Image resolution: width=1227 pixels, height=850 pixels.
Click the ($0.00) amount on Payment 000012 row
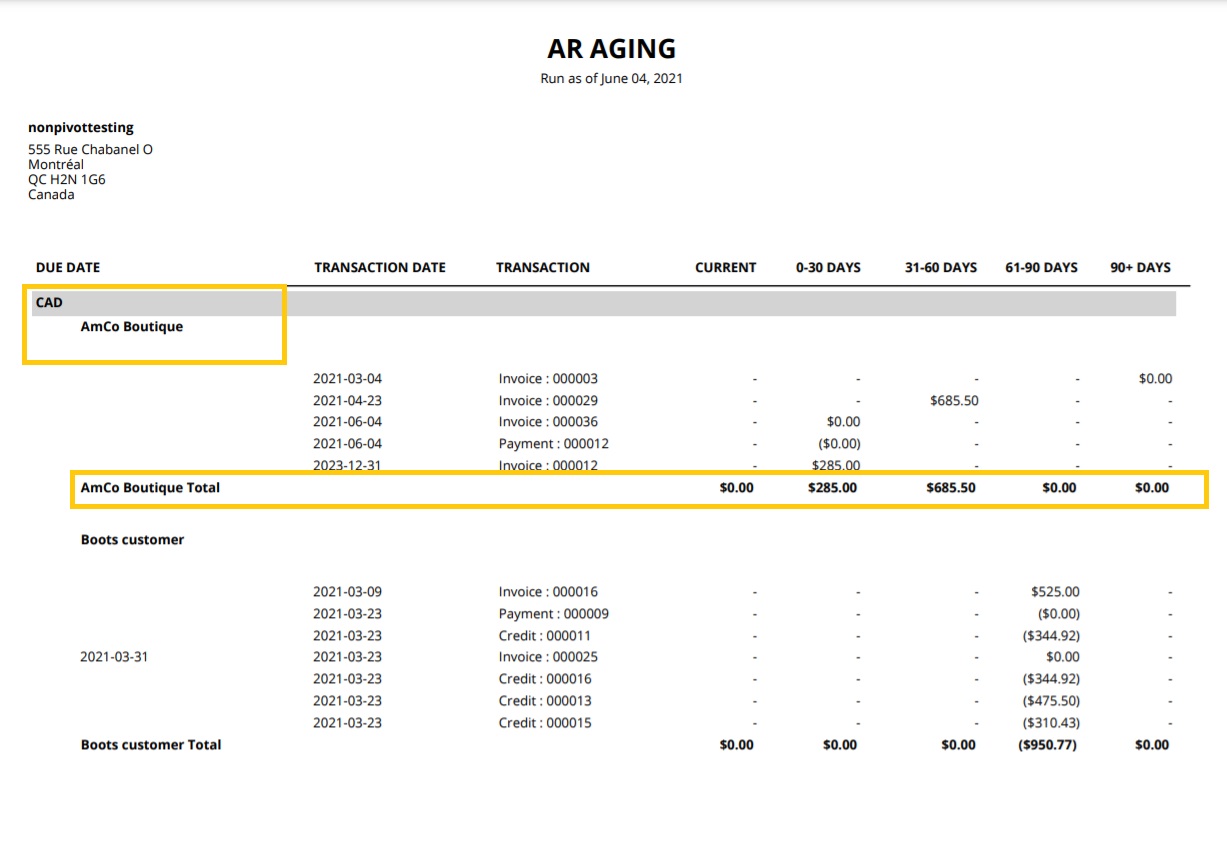pos(840,443)
